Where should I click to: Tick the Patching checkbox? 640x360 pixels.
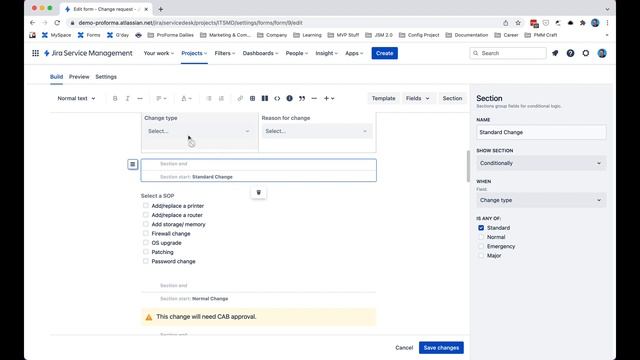coord(146,252)
